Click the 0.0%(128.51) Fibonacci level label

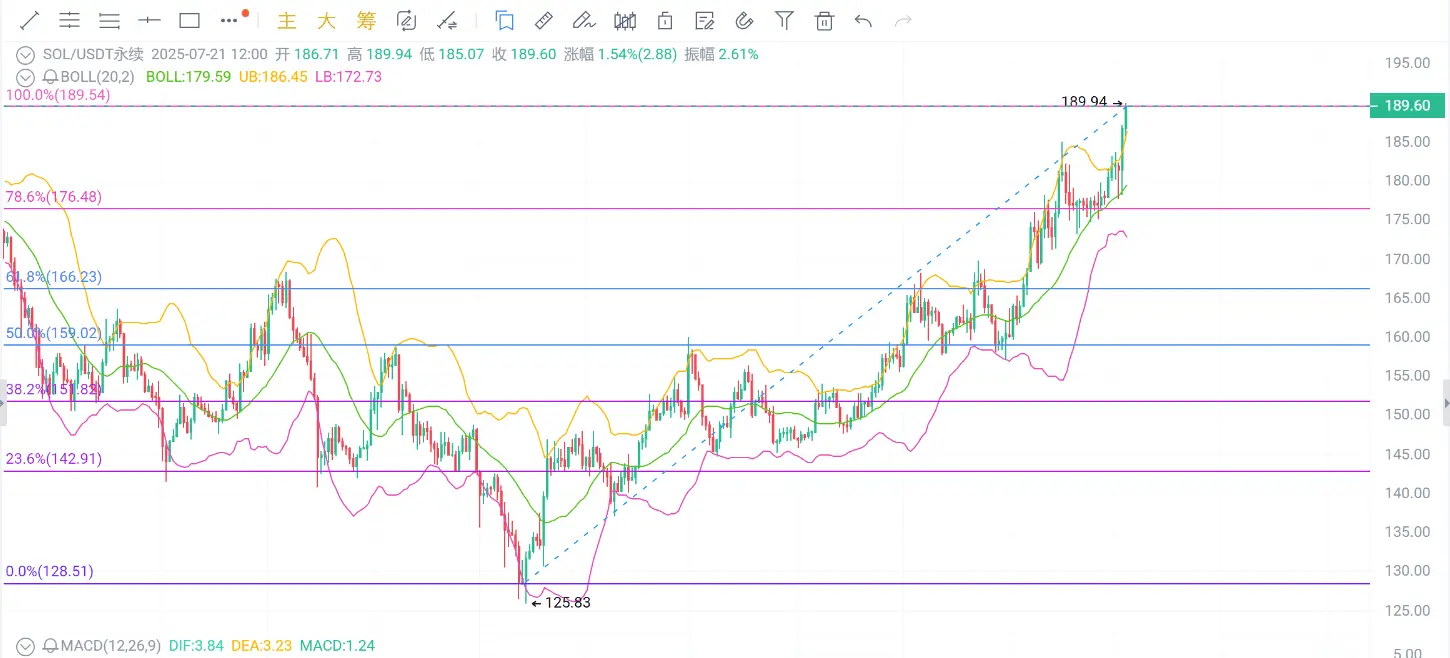pyautogui.click(x=49, y=572)
